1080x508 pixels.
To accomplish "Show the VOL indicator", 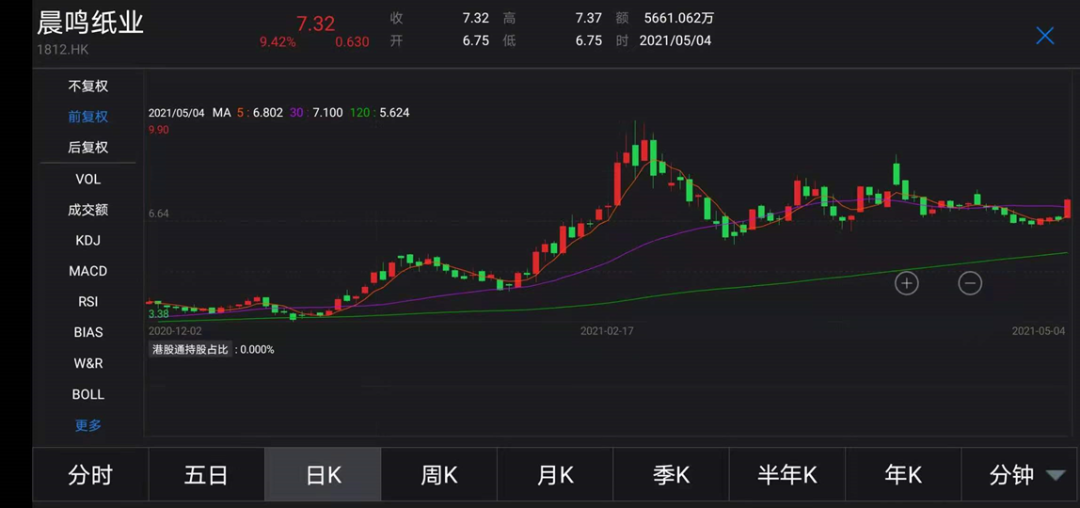I will (x=88, y=179).
